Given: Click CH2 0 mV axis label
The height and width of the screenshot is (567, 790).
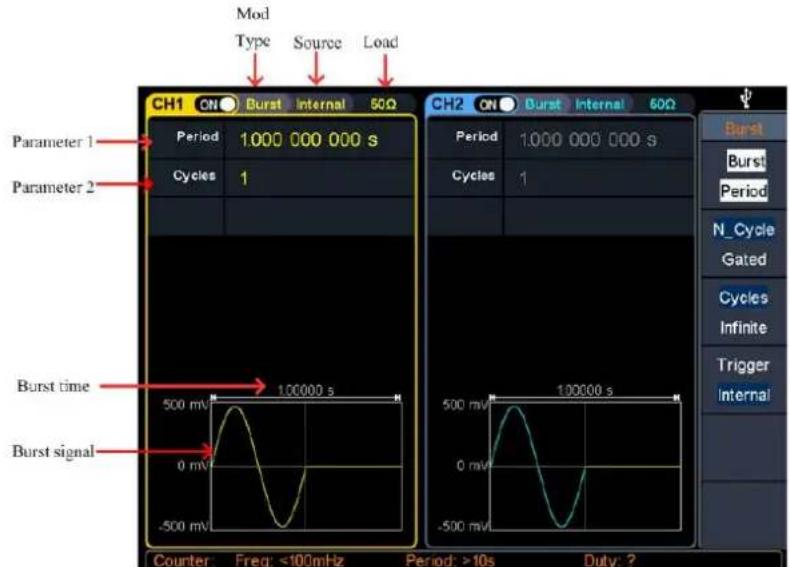Looking at the screenshot, I should pyautogui.click(x=472, y=465).
